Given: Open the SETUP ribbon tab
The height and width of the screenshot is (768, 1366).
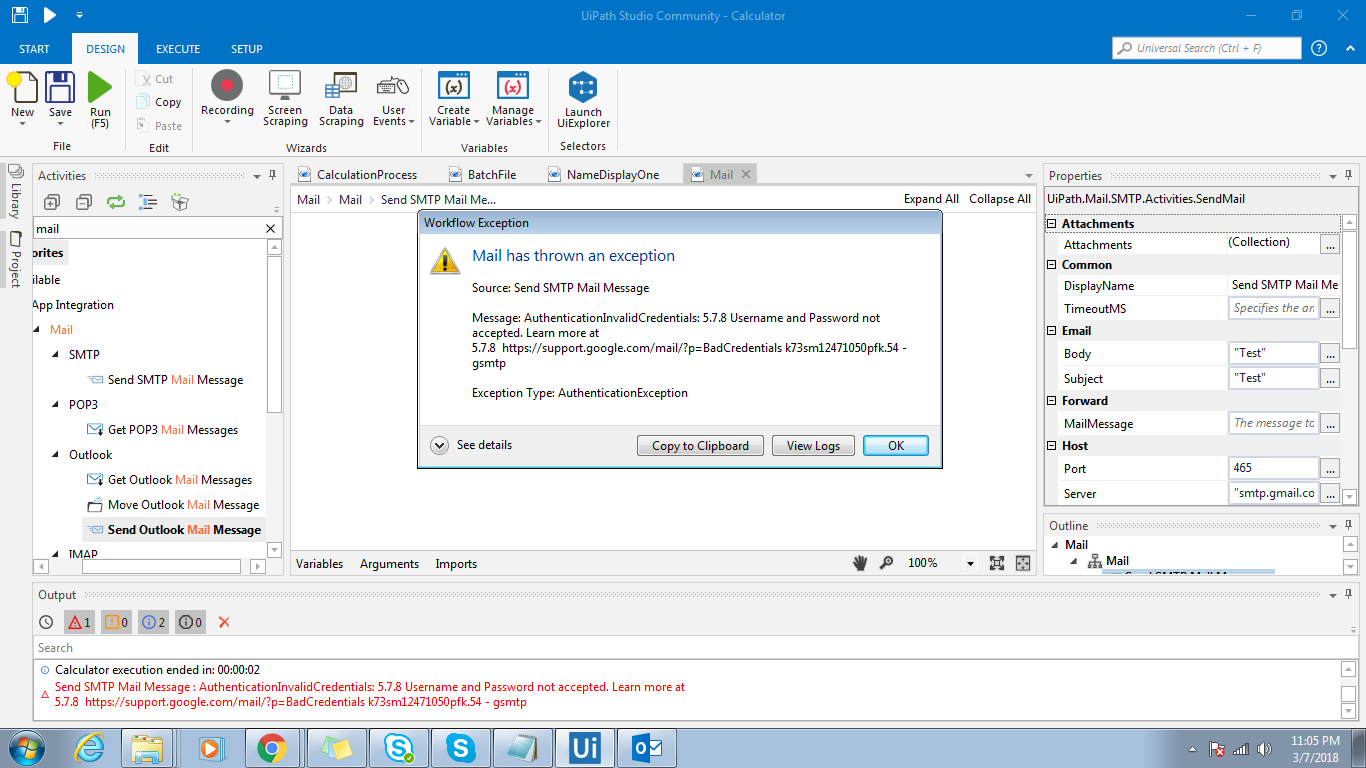Looking at the screenshot, I should [x=247, y=49].
